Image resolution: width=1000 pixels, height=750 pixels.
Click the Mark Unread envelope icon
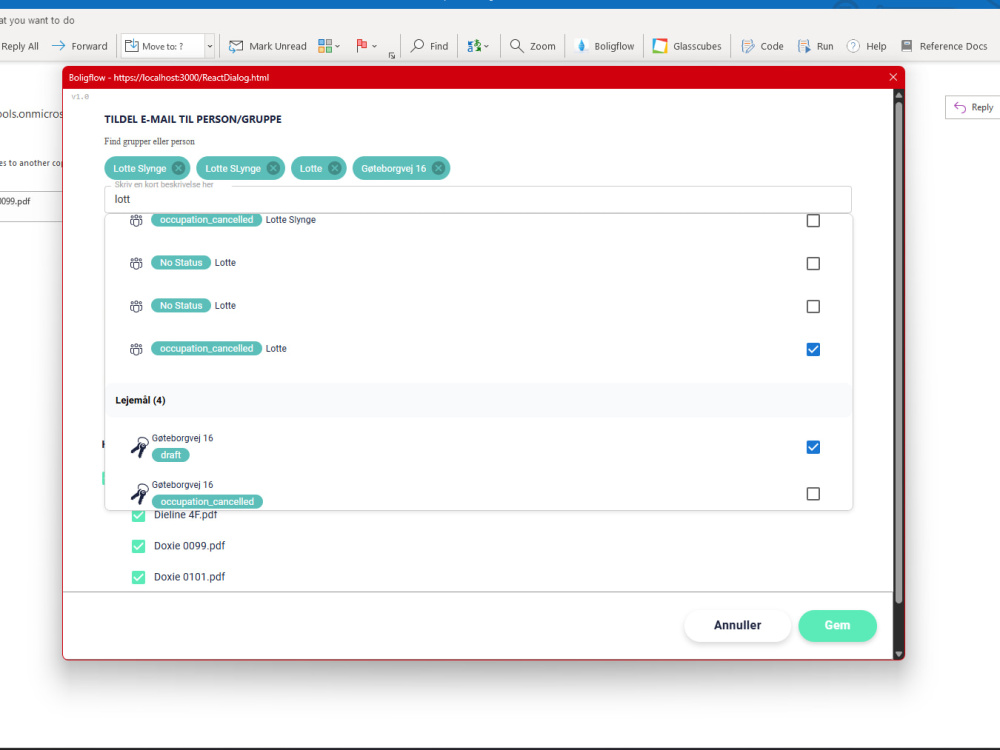click(236, 46)
